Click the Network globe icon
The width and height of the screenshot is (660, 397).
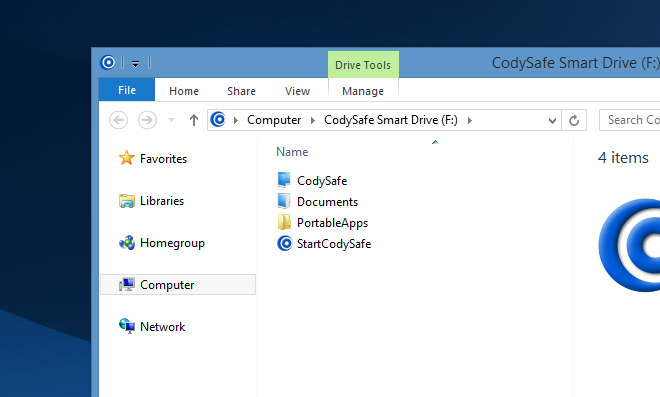pos(126,326)
